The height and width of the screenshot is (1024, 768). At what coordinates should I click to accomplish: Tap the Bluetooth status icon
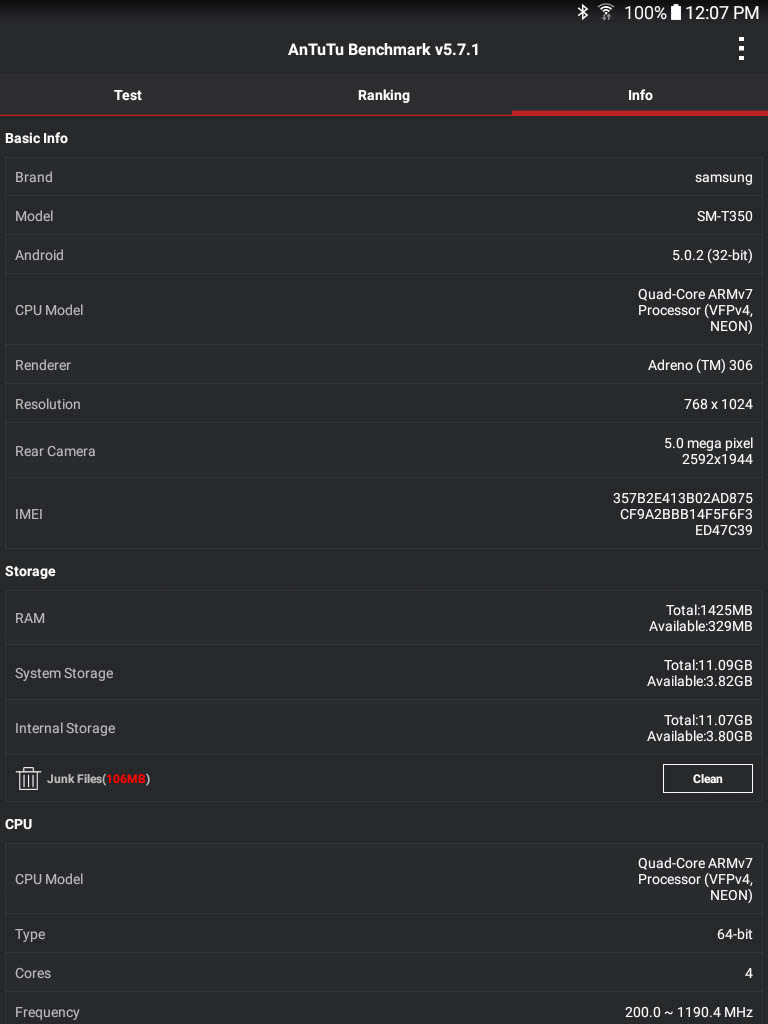pos(582,13)
